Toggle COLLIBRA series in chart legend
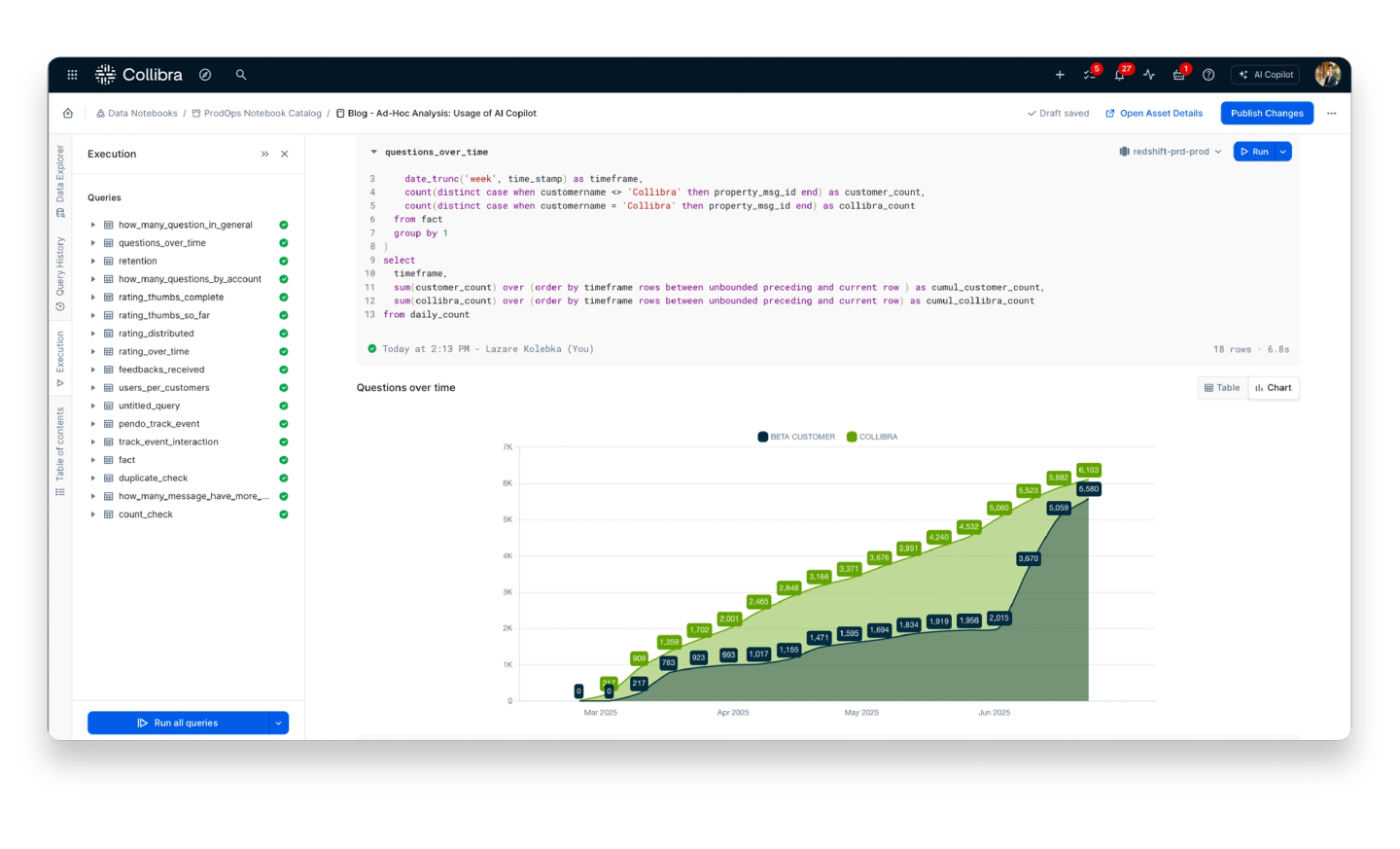 [x=872, y=438]
